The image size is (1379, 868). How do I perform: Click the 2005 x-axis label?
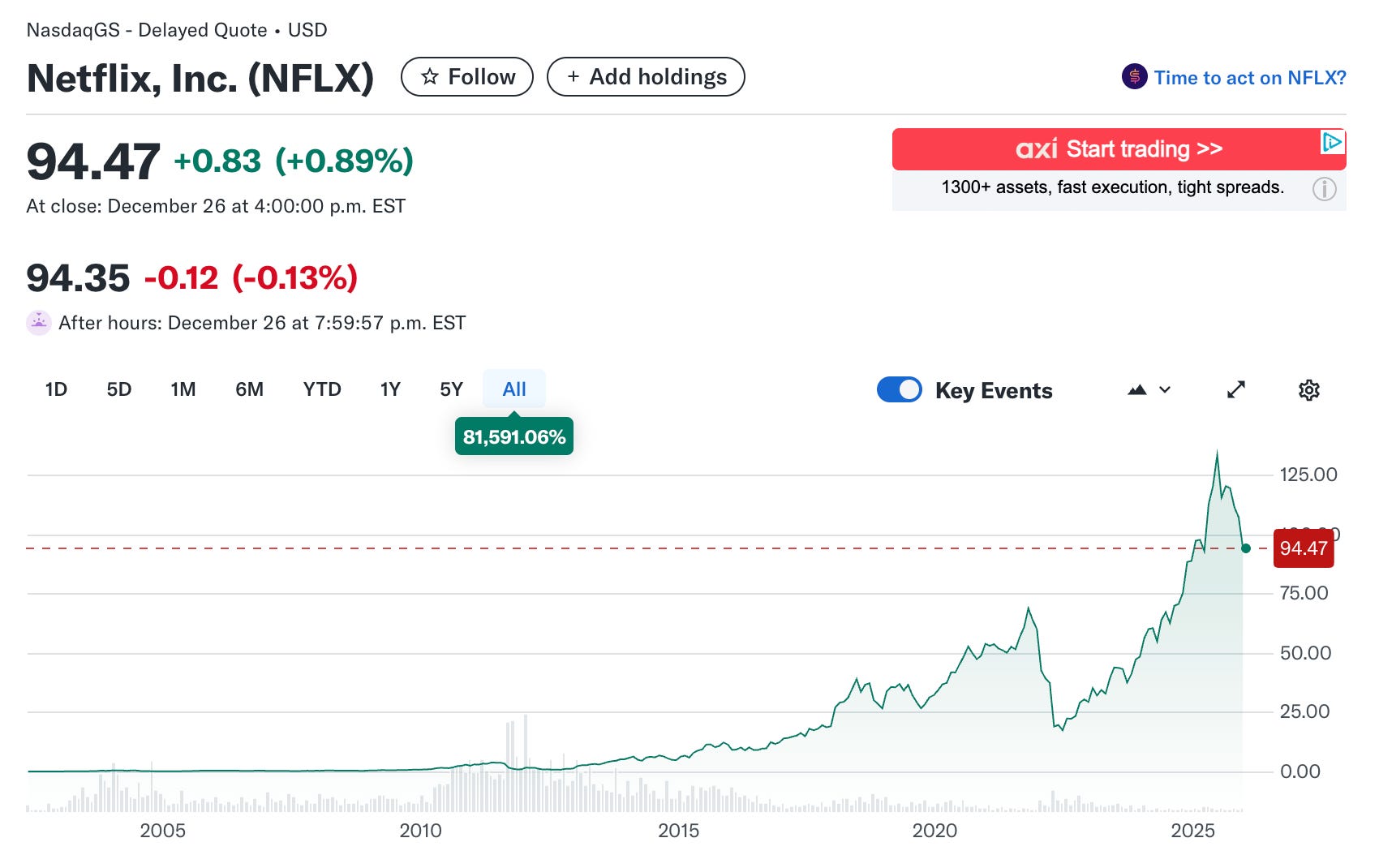[162, 831]
